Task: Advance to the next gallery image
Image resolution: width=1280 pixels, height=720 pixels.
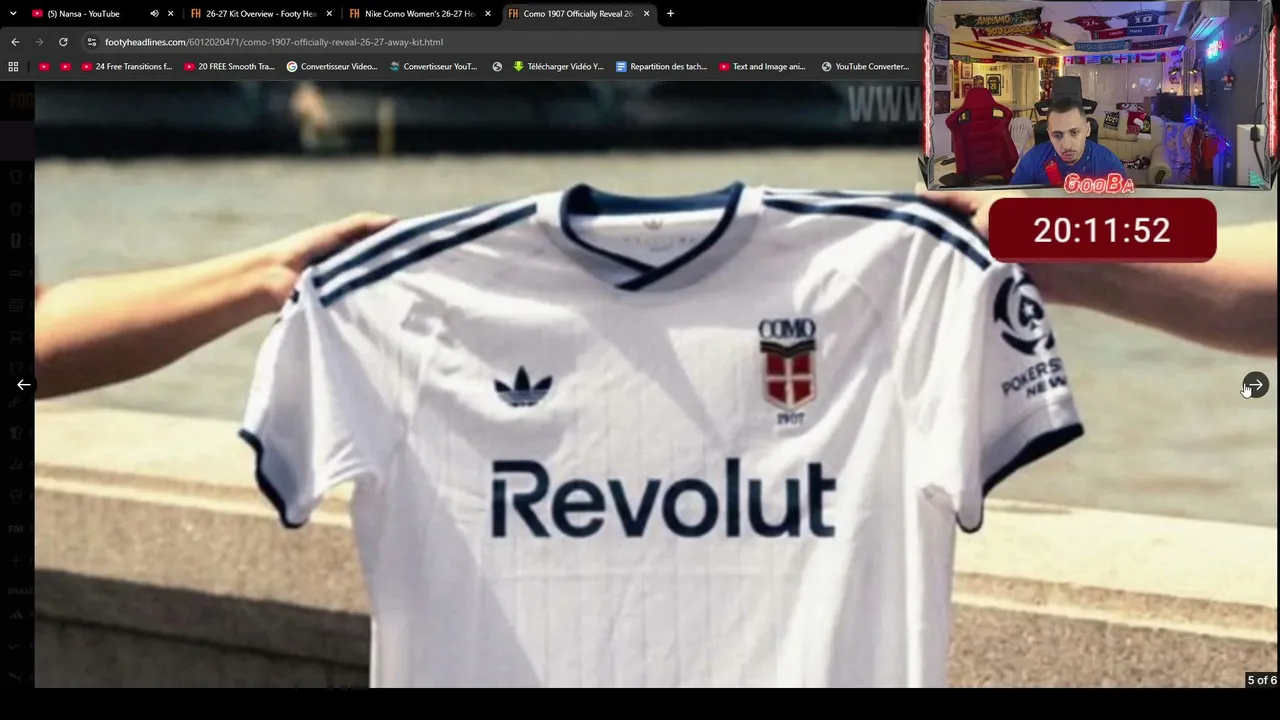Action: [1256, 385]
